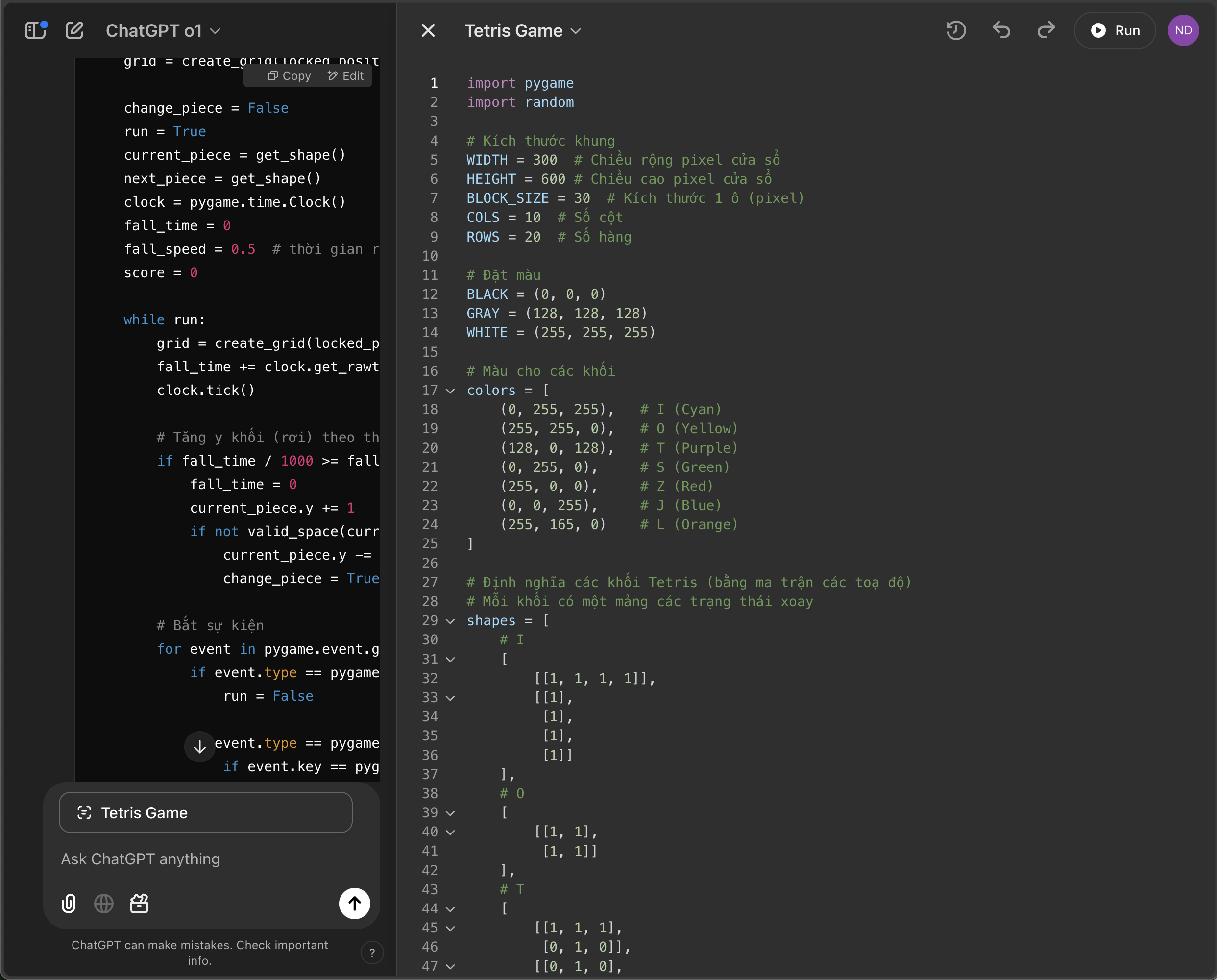
Task: Undo the last canvas change
Action: click(1001, 30)
